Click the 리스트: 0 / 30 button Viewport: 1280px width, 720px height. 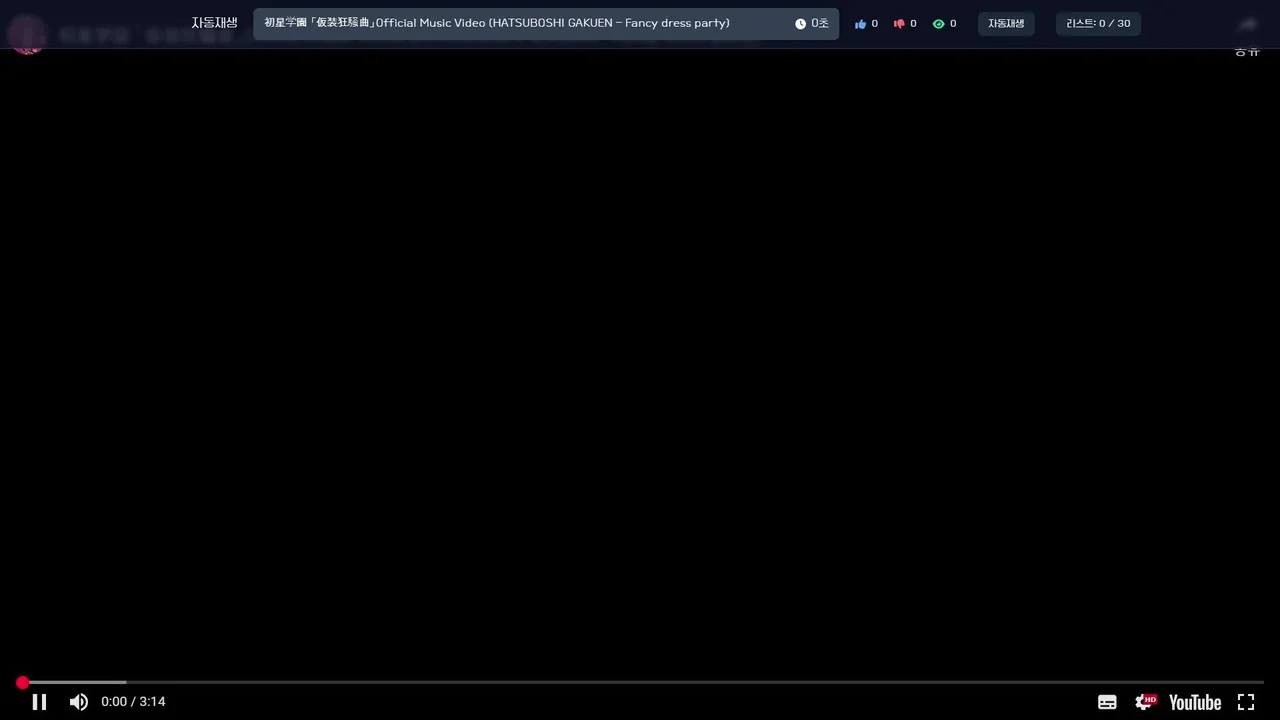click(1098, 24)
